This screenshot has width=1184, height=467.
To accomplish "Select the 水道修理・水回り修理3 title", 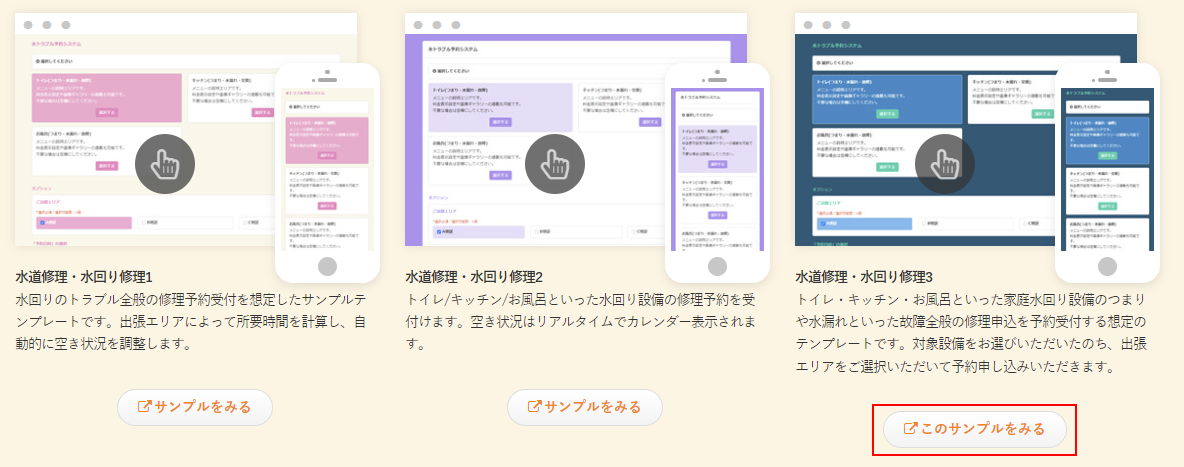I will [864, 276].
